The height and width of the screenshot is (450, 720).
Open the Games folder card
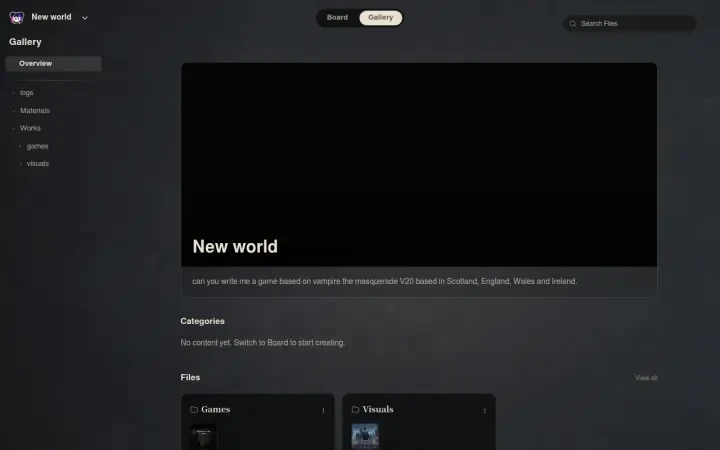258,422
